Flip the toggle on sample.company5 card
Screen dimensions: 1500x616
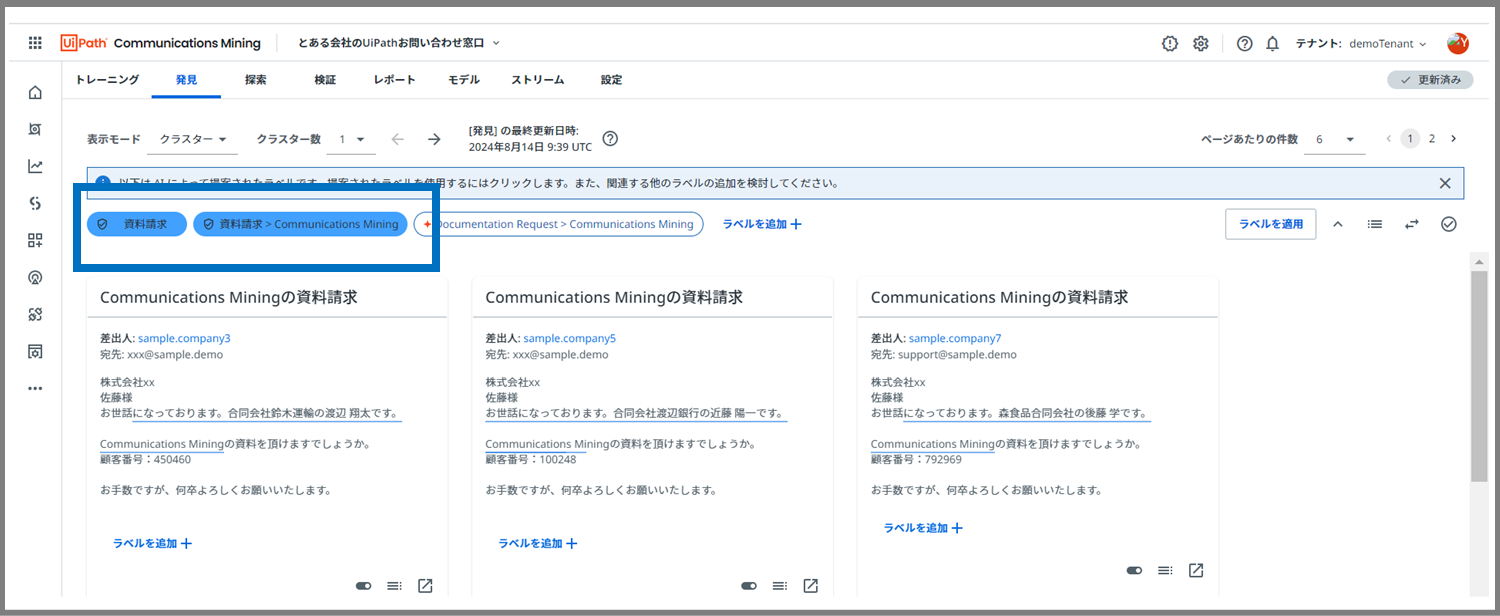749,585
